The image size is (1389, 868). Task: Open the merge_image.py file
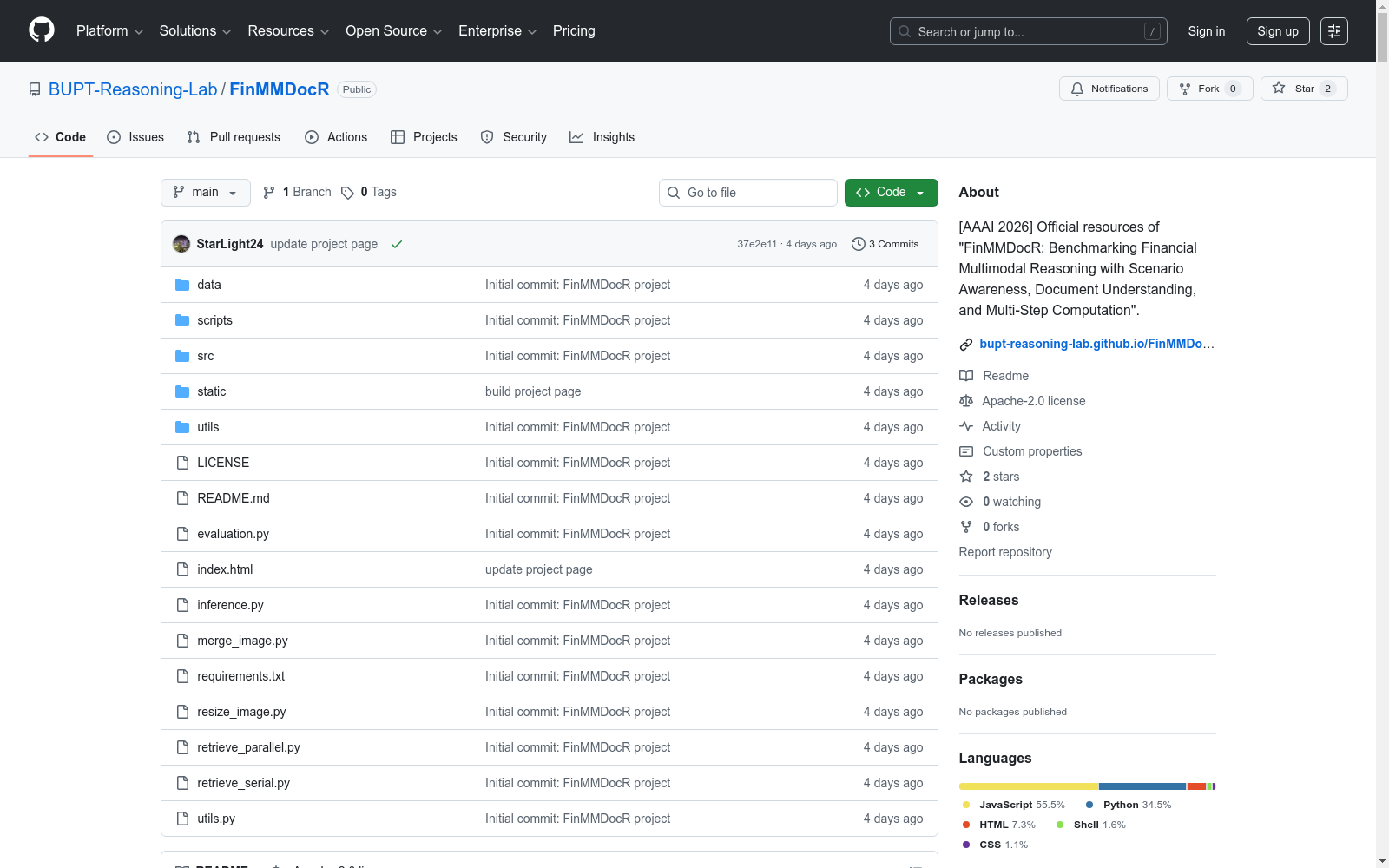click(x=242, y=641)
